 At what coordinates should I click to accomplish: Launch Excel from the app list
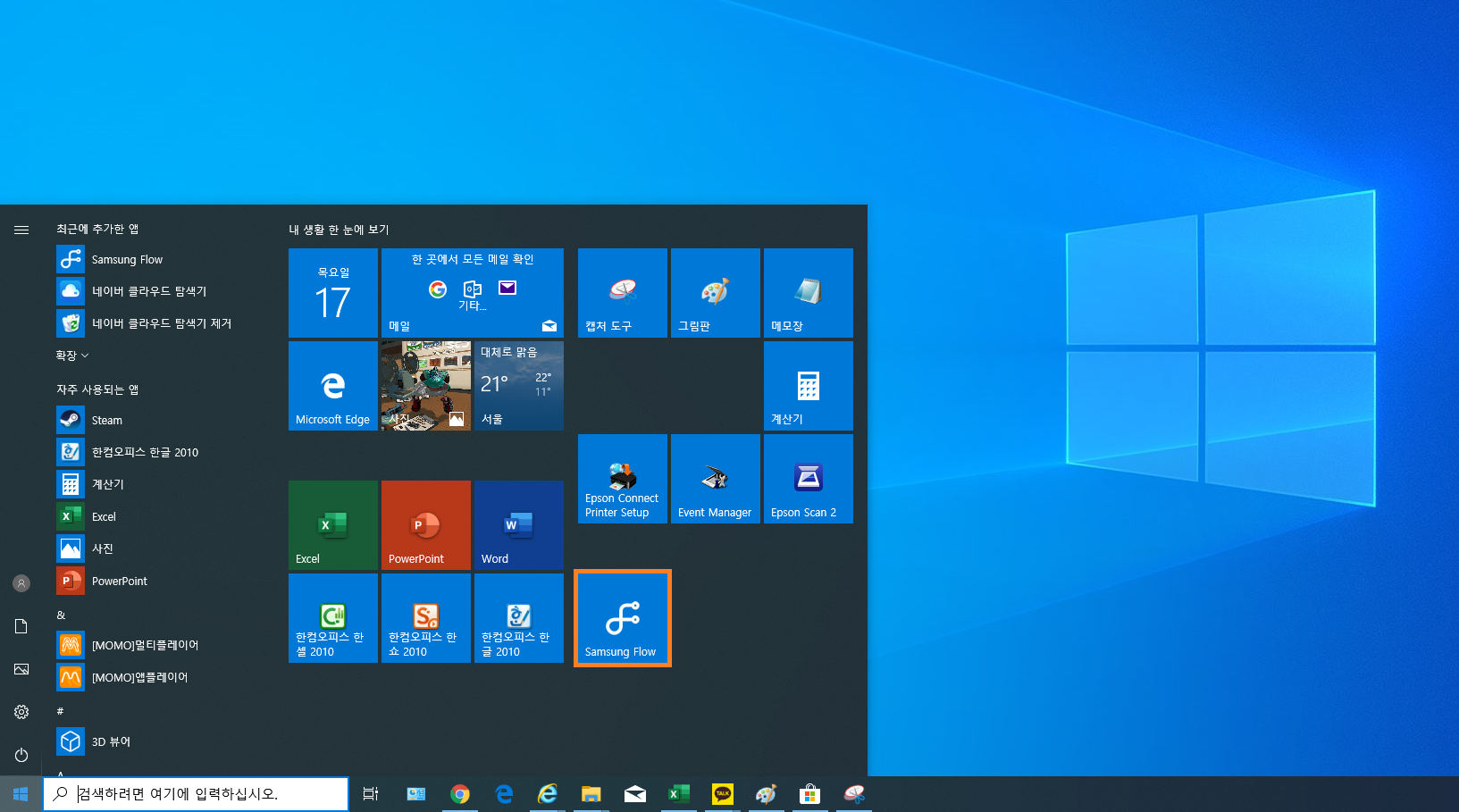161,516
